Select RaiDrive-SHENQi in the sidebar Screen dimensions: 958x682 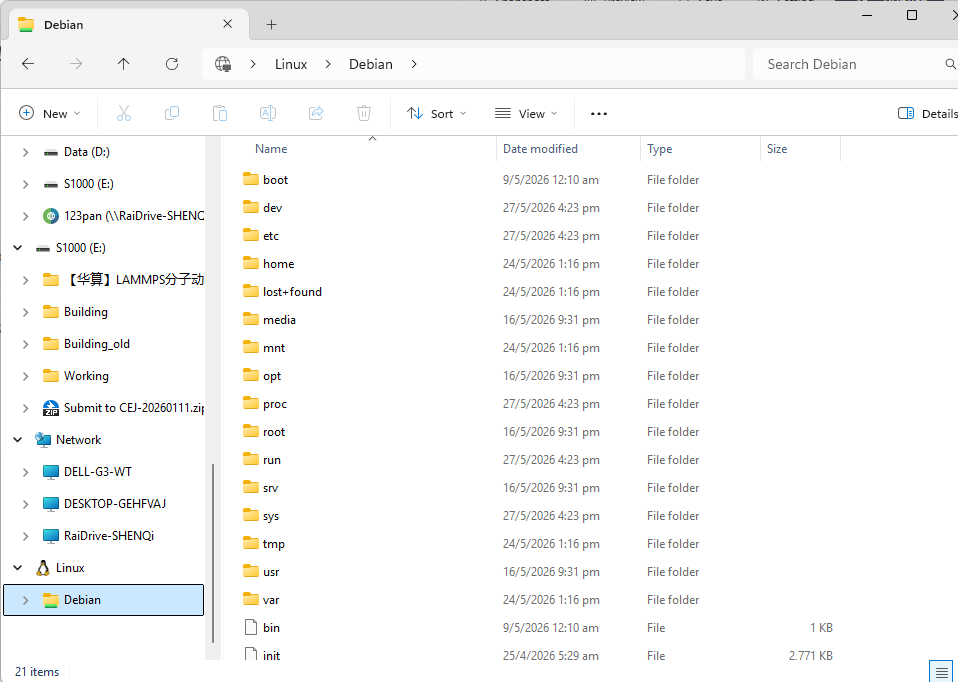click(x=109, y=536)
